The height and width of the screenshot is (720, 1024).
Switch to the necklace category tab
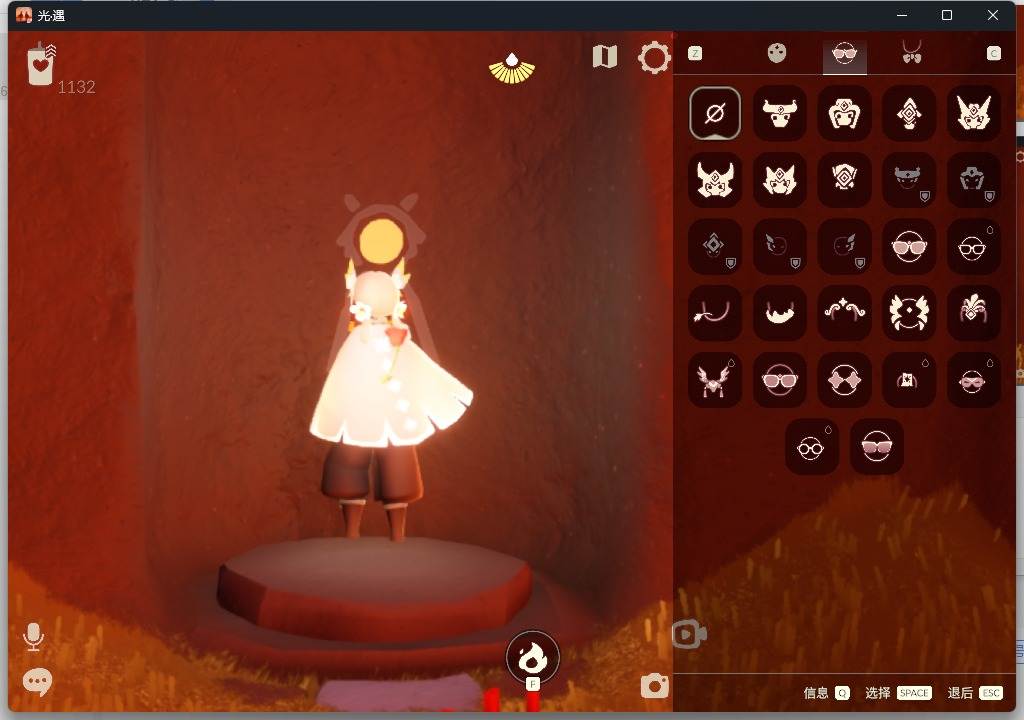912,52
